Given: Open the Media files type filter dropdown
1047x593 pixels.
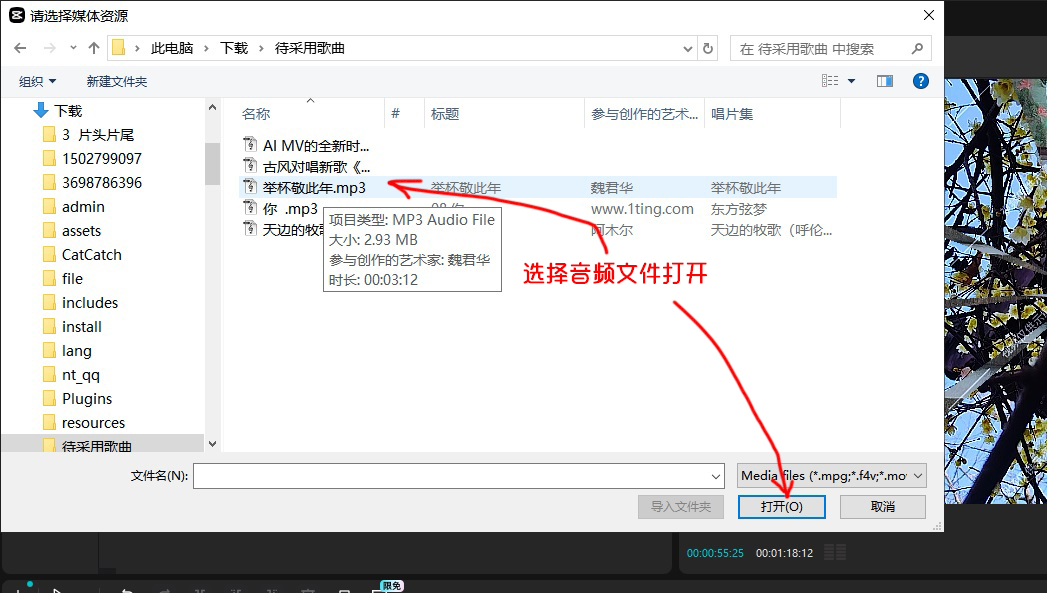Looking at the screenshot, I should tap(832, 476).
